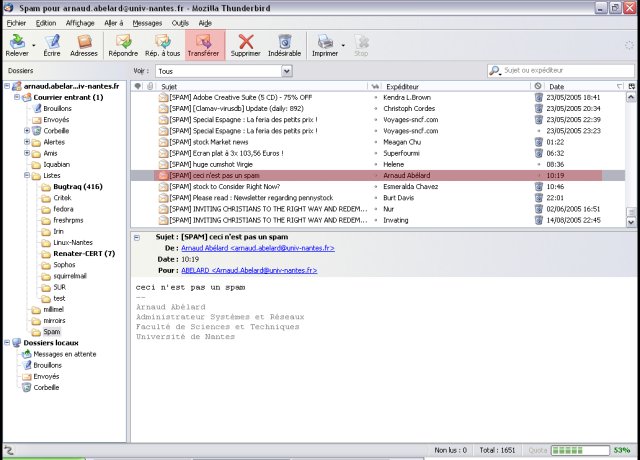Print the message with Imprimer
This screenshot has width=640, height=460.
pyautogui.click(x=324, y=45)
